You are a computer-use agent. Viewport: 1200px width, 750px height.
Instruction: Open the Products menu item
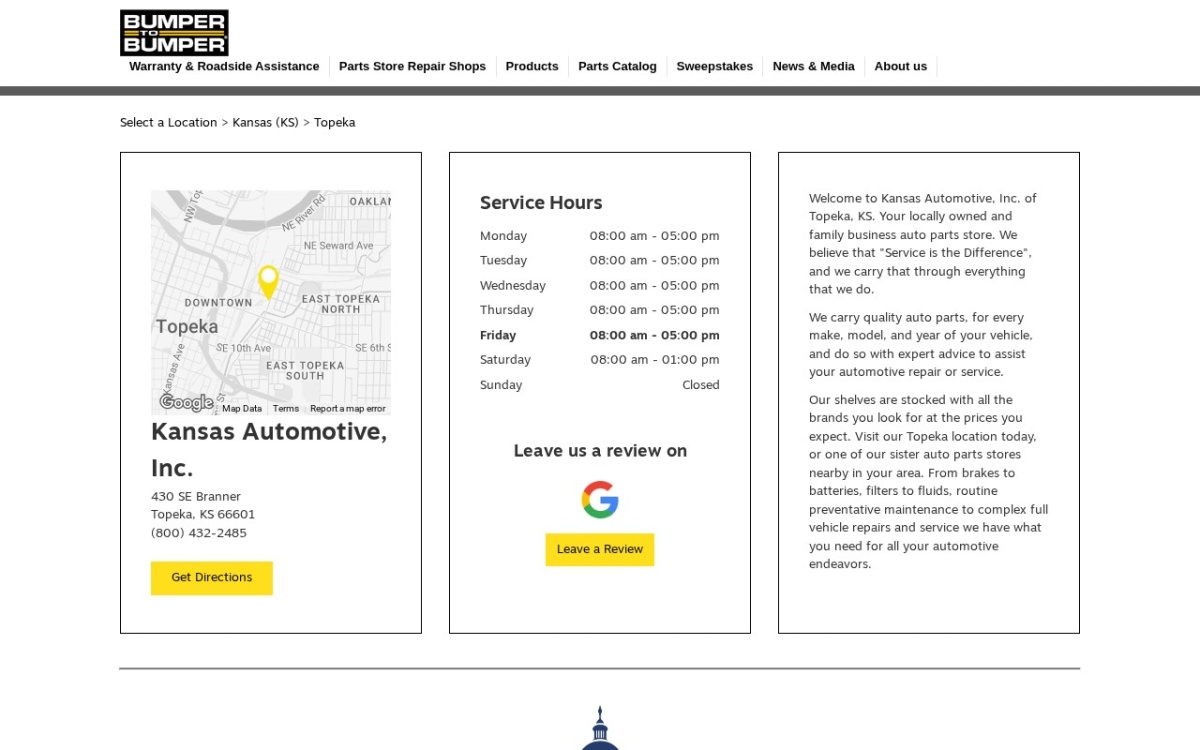532,66
